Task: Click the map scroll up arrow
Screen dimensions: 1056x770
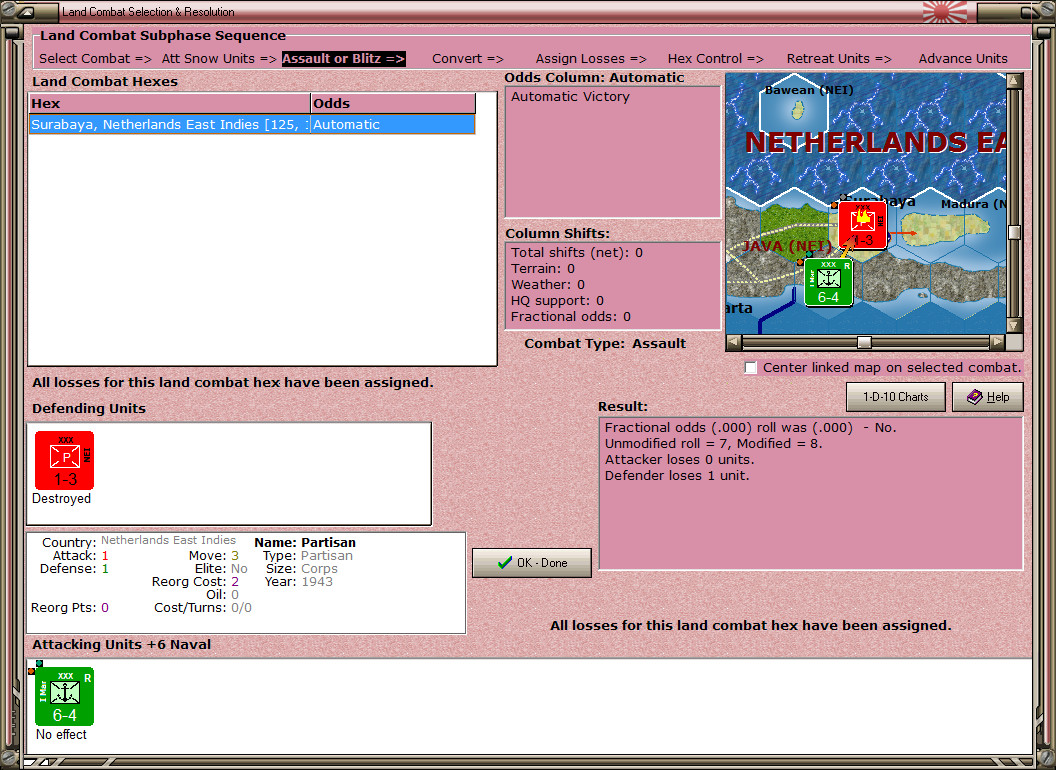Action: click(1014, 81)
